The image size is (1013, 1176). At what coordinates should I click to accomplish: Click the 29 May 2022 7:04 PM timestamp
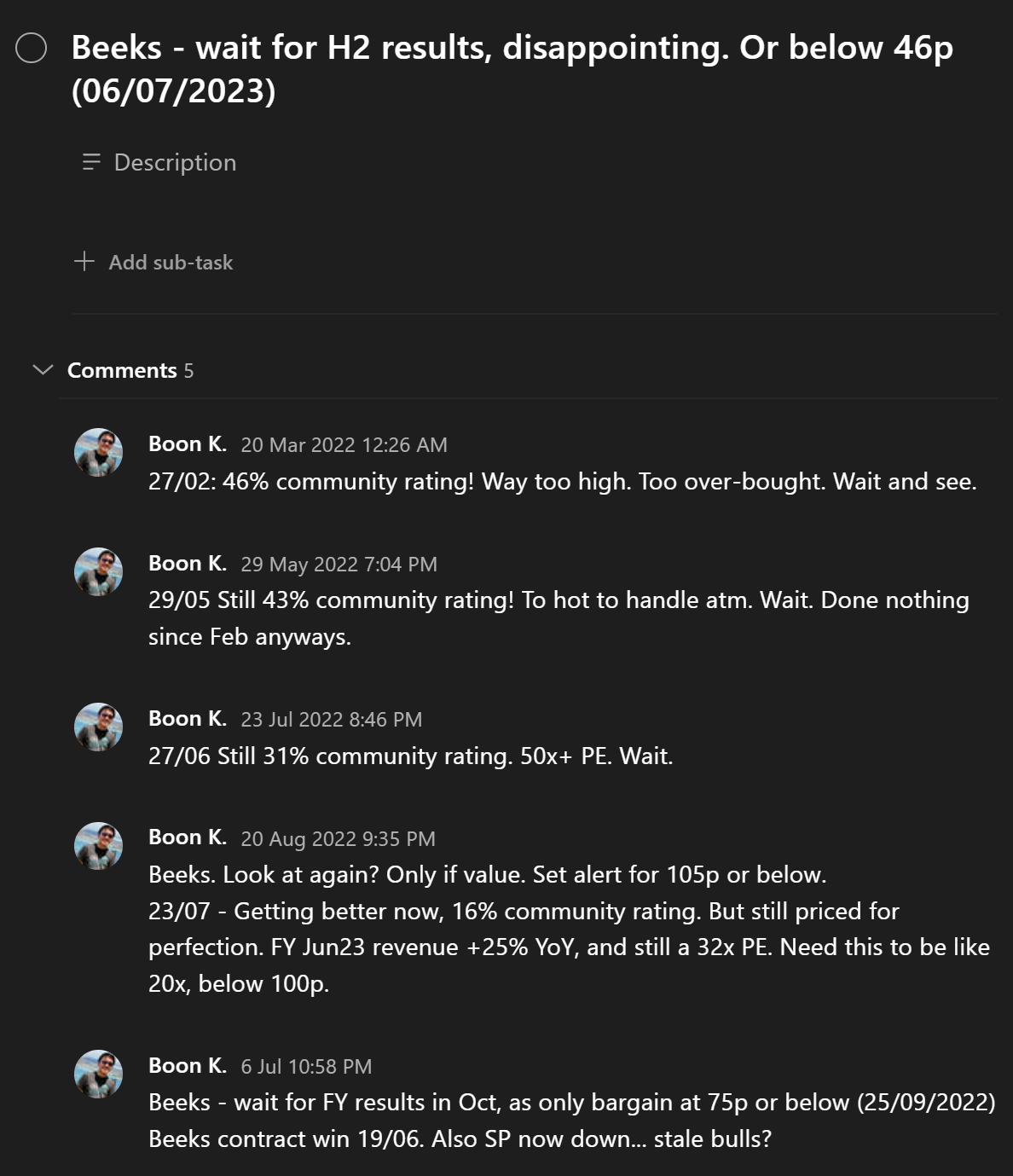pos(339,565)
